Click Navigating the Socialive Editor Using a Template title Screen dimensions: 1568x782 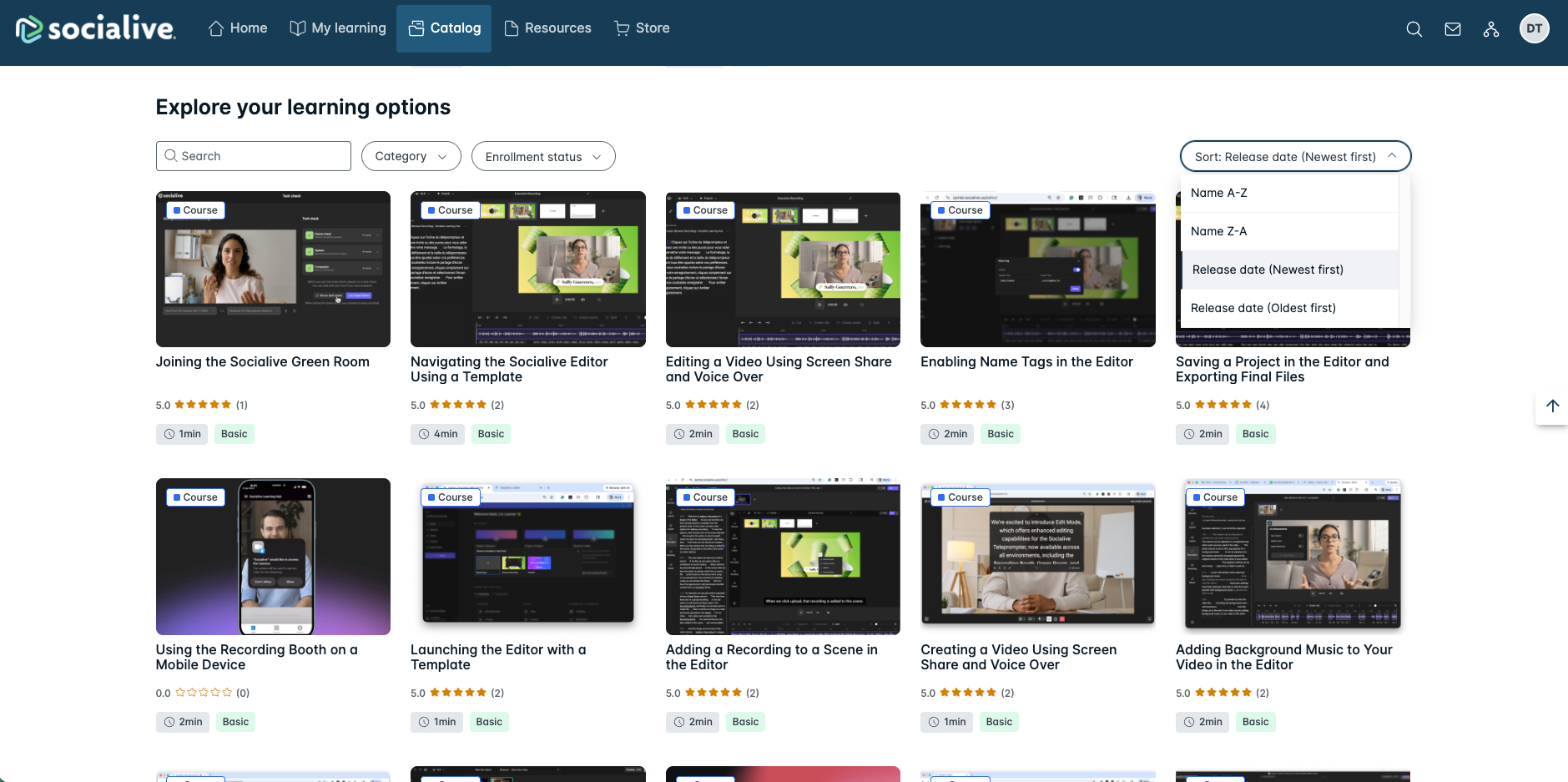pyautogui.click(x=509, y=370)
